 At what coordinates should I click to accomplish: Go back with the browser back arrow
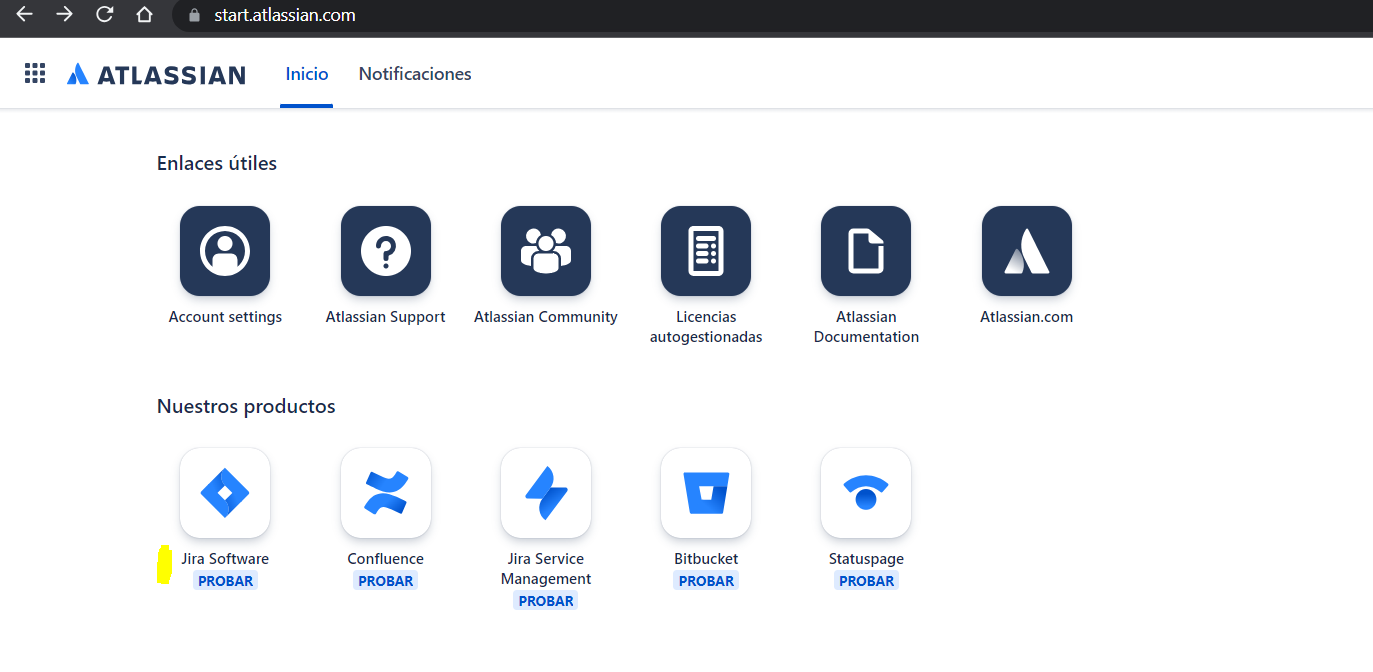pos(25,15)
